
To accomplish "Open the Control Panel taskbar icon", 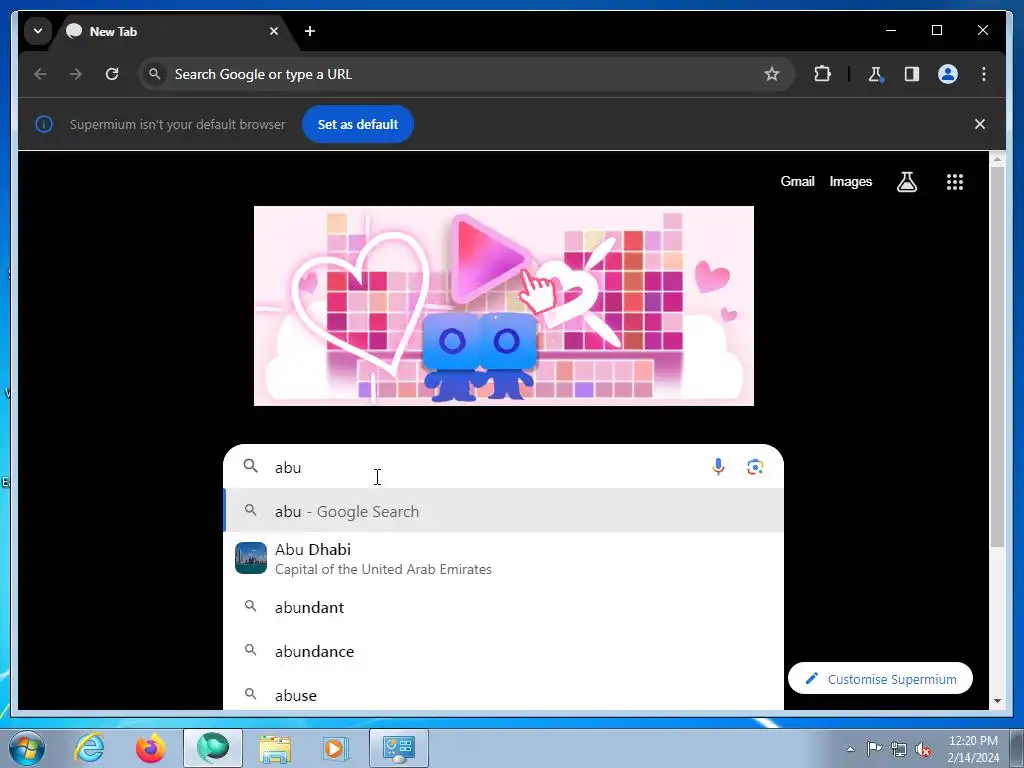I will click(399, 748).
